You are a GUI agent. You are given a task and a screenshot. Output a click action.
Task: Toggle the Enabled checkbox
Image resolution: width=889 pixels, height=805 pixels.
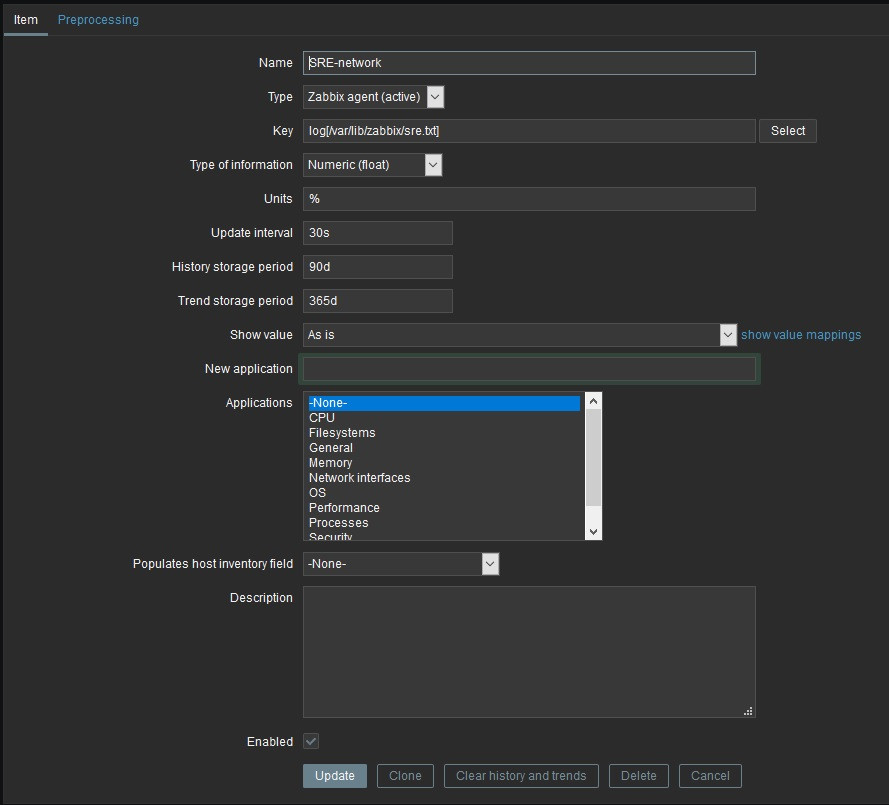[311, 742]
